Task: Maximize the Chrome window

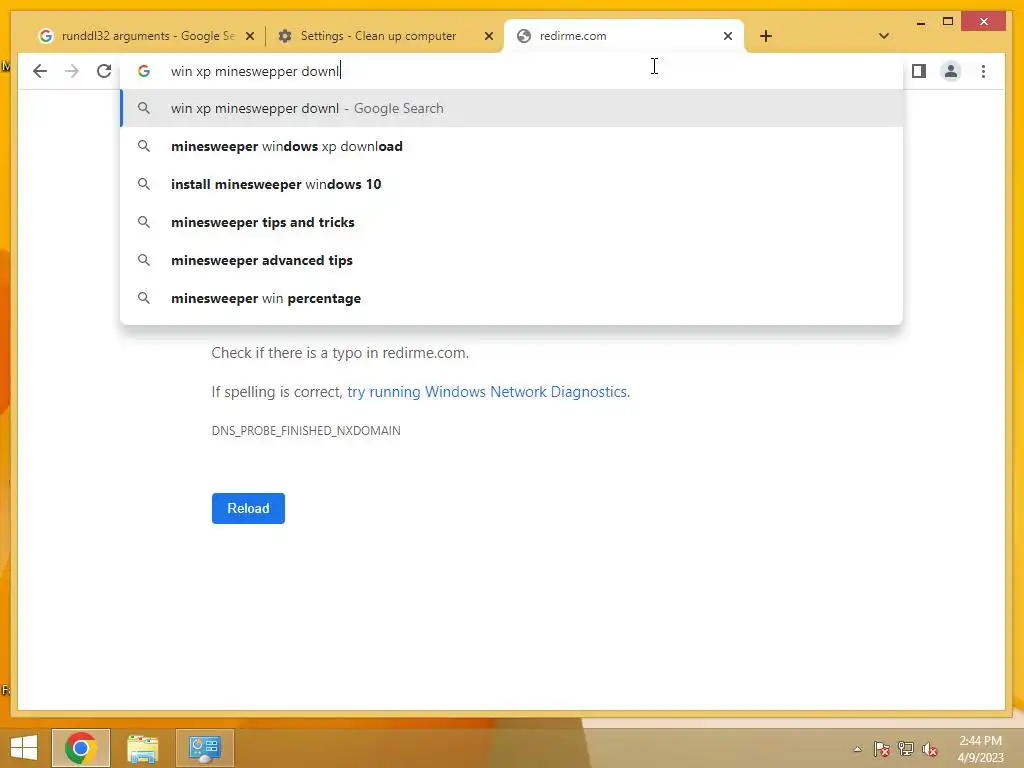Action: (948, 22)
